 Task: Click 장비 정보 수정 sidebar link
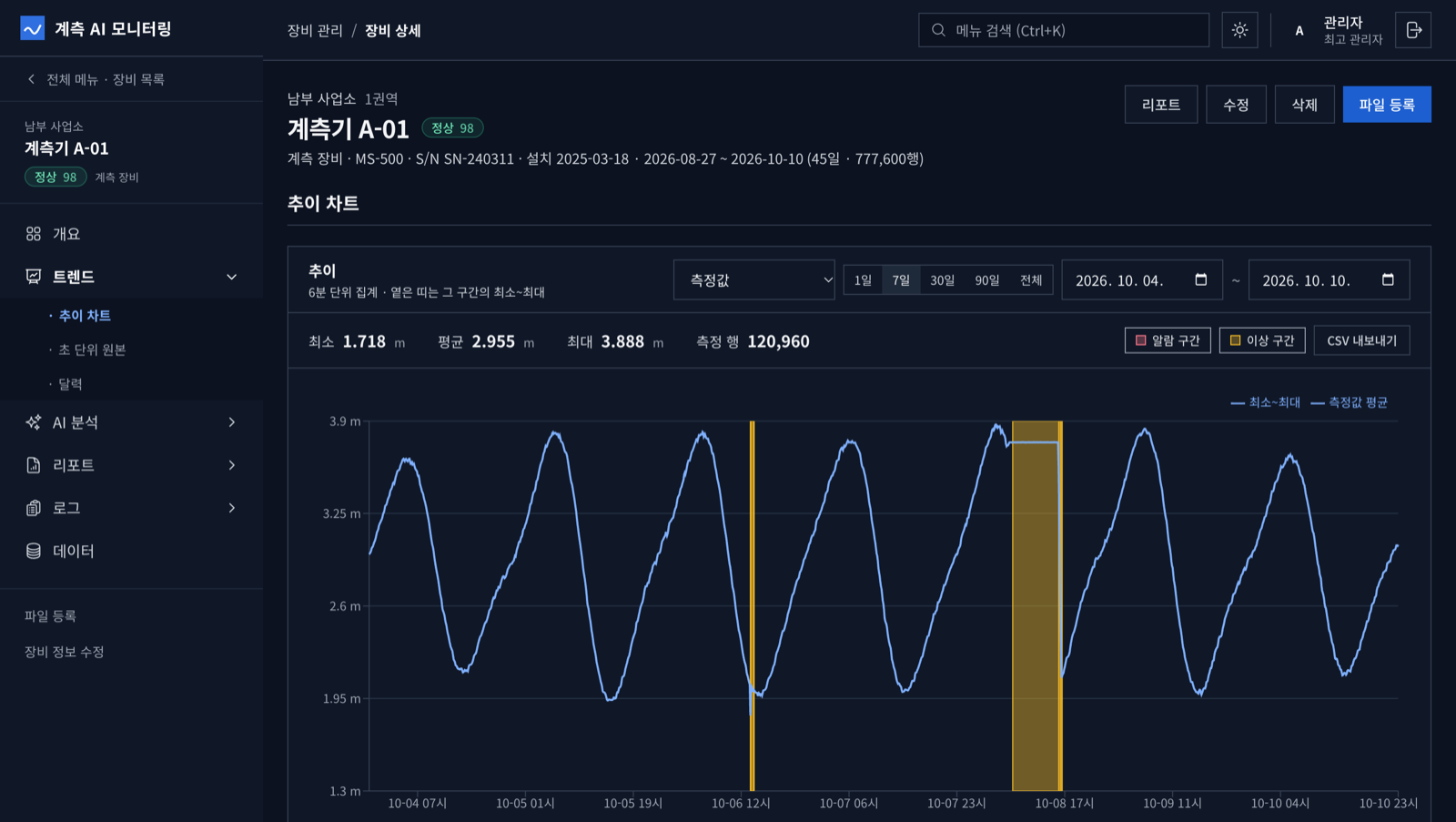(65, 652)
